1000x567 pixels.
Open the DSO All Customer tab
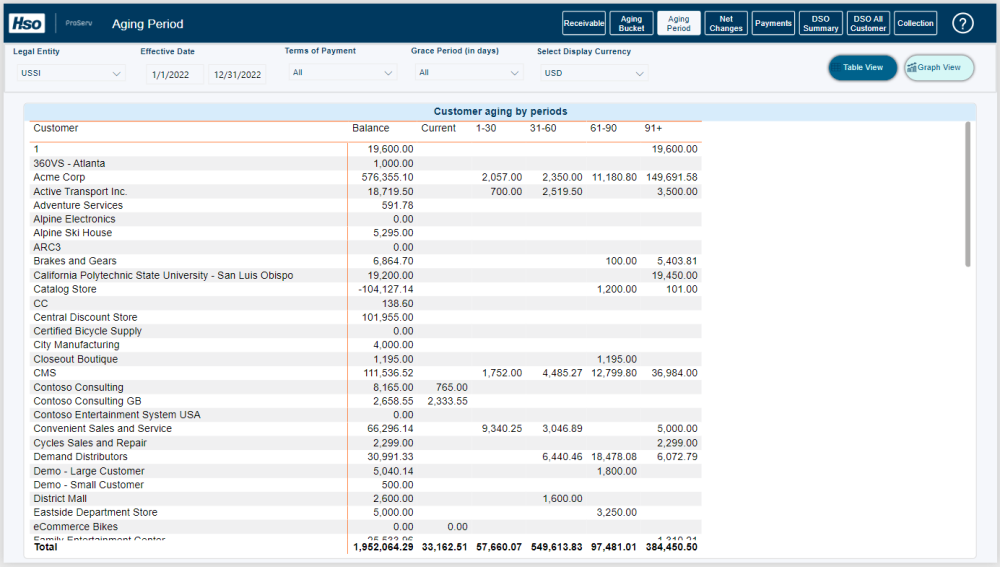868,23
